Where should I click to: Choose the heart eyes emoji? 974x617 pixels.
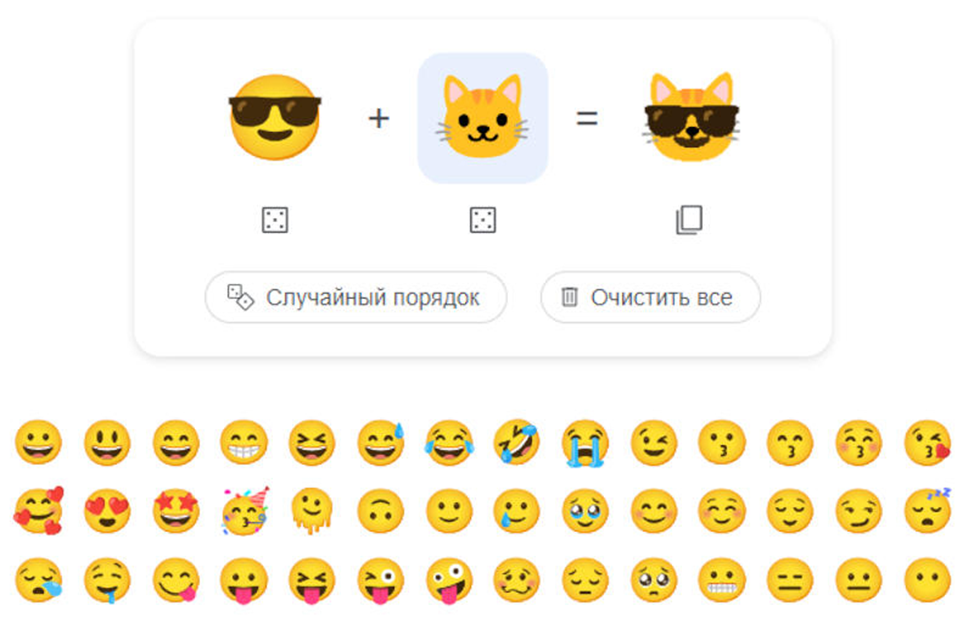tap(107, 511)
